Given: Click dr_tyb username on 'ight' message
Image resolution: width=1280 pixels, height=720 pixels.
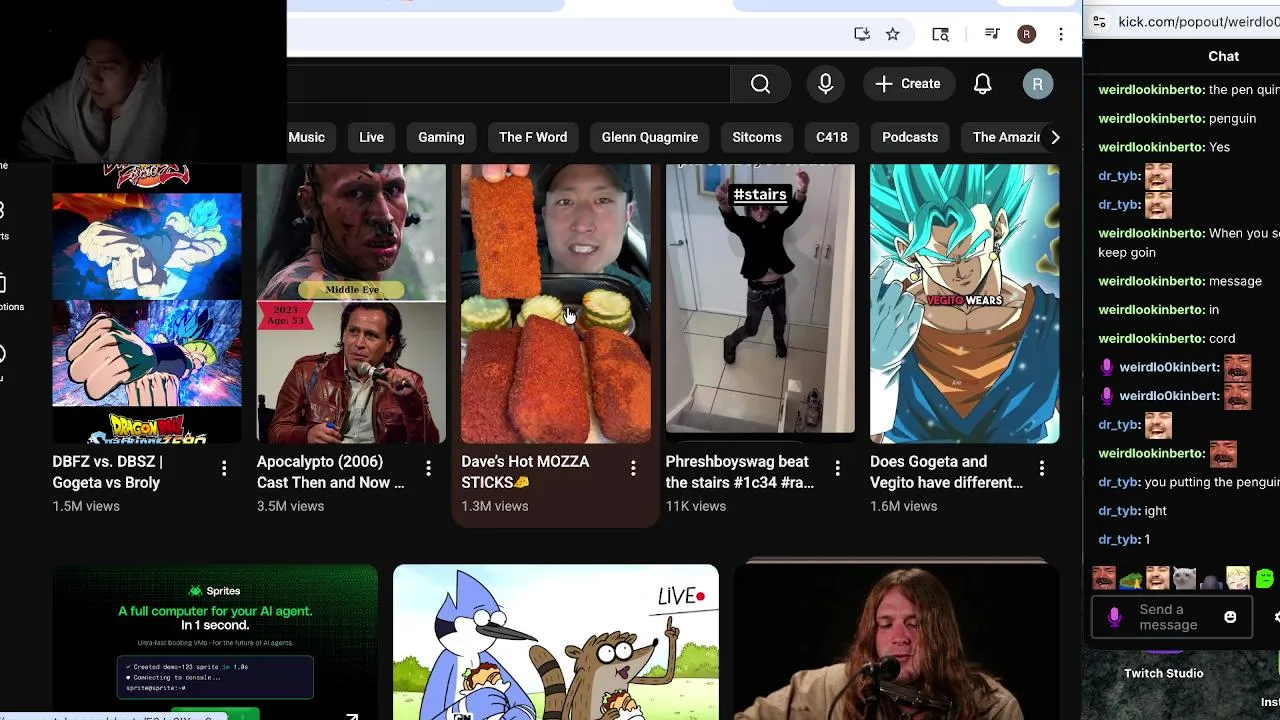Looking at the screenshot, I should tap(1119, 510).
